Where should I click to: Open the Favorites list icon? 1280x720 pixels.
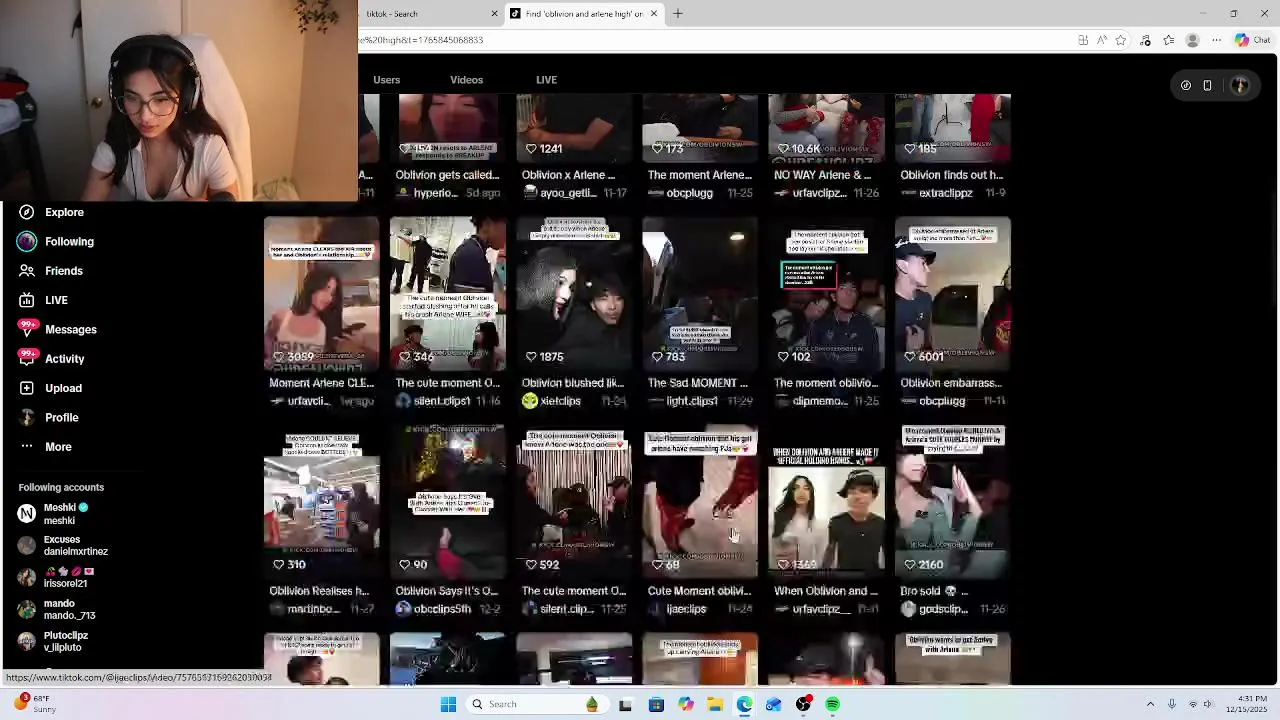(x=1168, y=40)
